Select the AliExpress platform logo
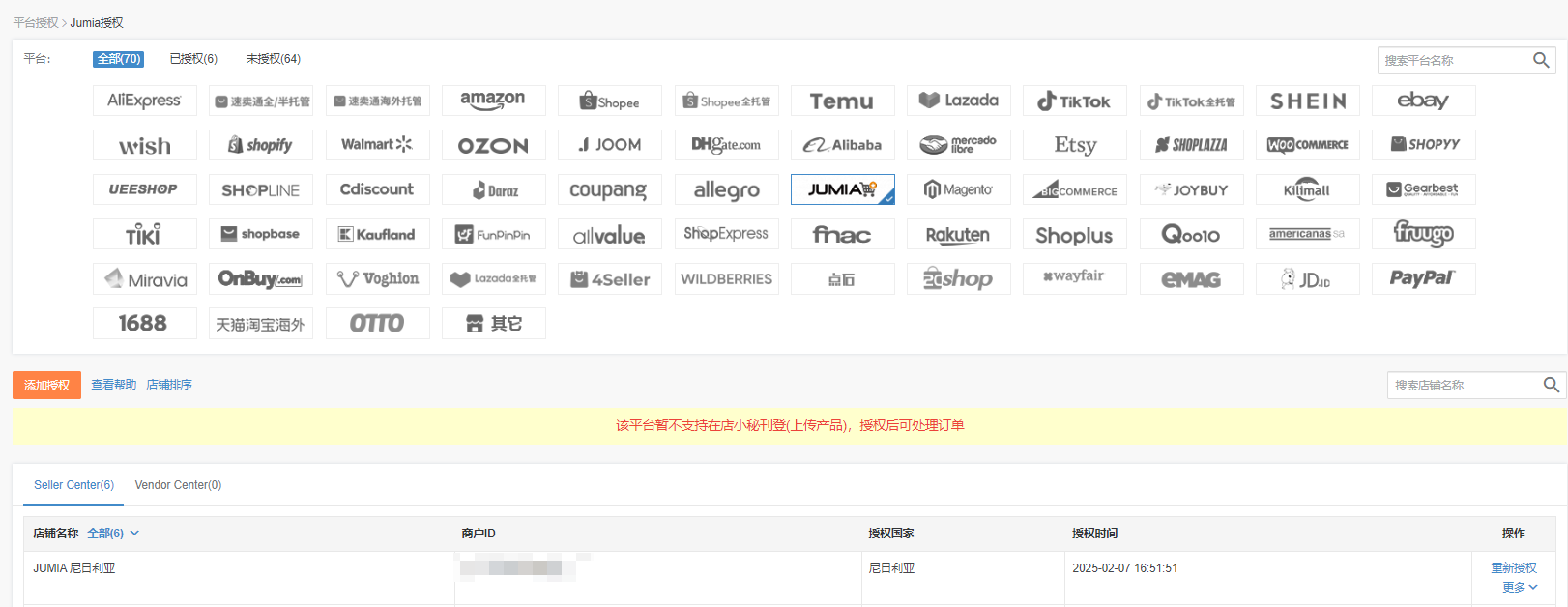 coord(145,101)
